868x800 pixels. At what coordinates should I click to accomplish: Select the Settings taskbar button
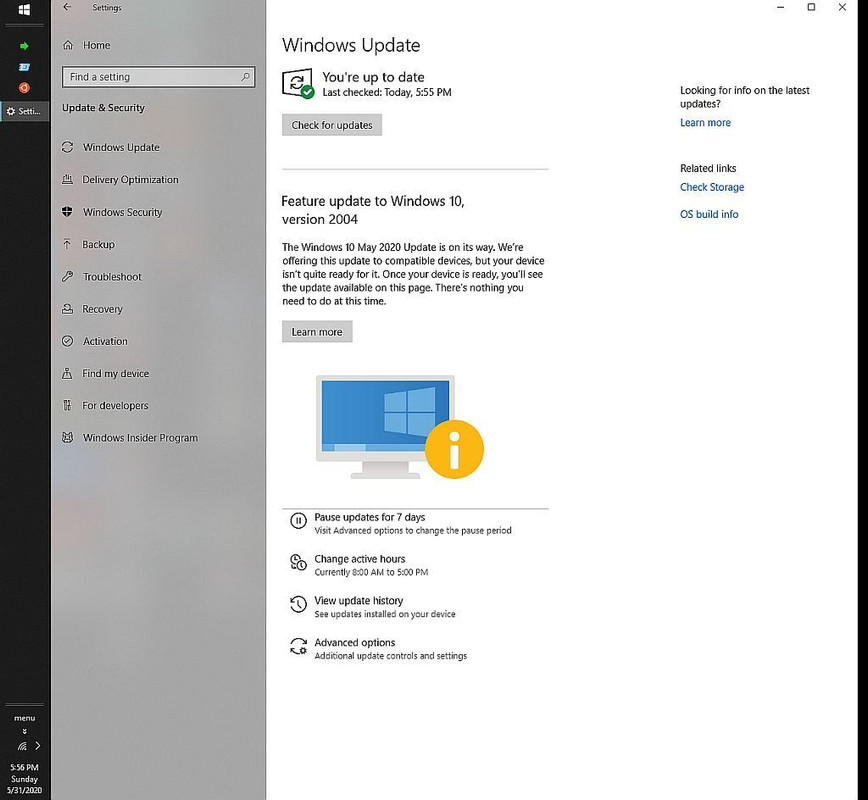[x=24, y=111]
